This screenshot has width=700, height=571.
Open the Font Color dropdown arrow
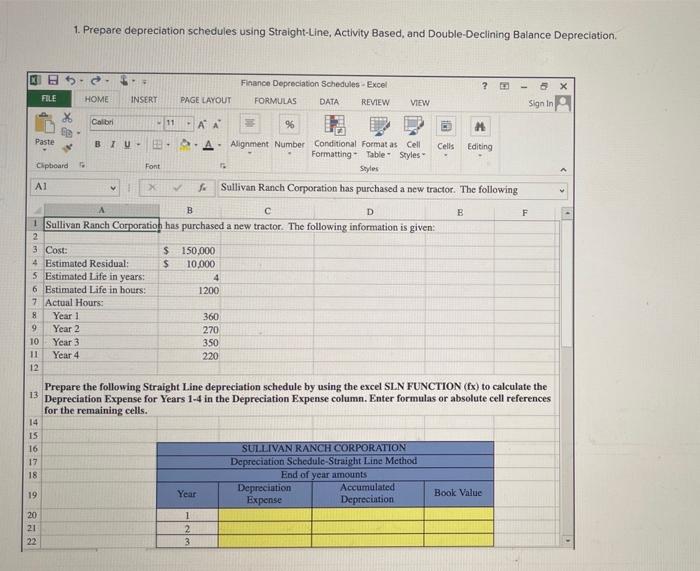[219, 145]
